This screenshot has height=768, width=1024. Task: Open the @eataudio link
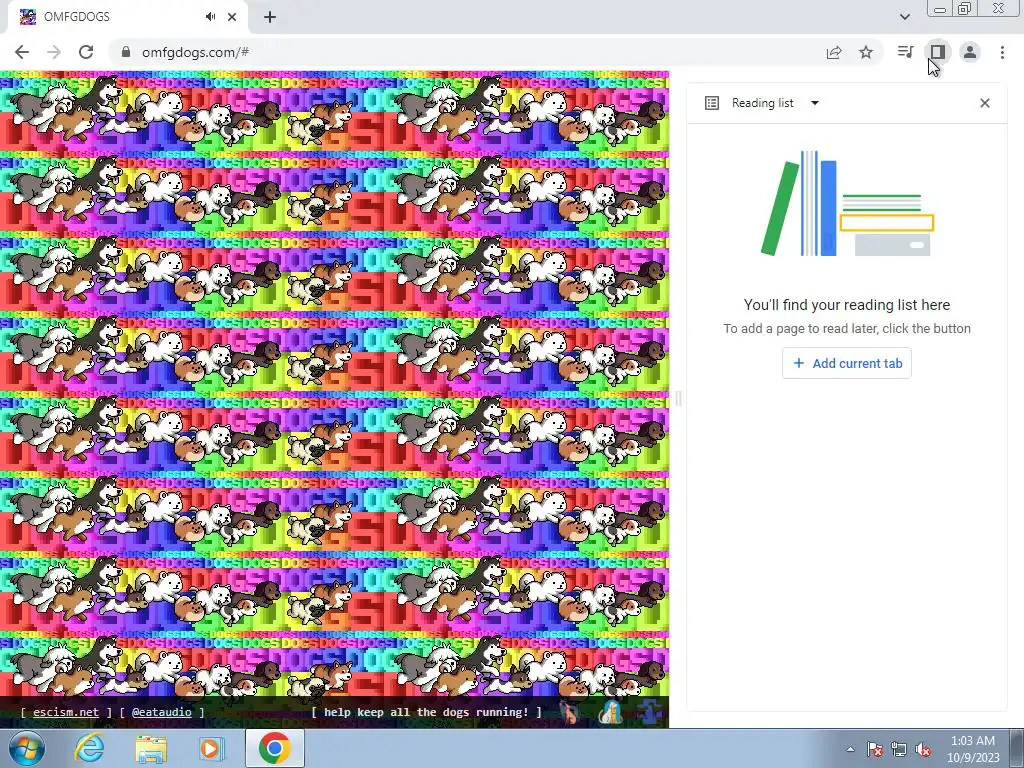pos(161,712)
